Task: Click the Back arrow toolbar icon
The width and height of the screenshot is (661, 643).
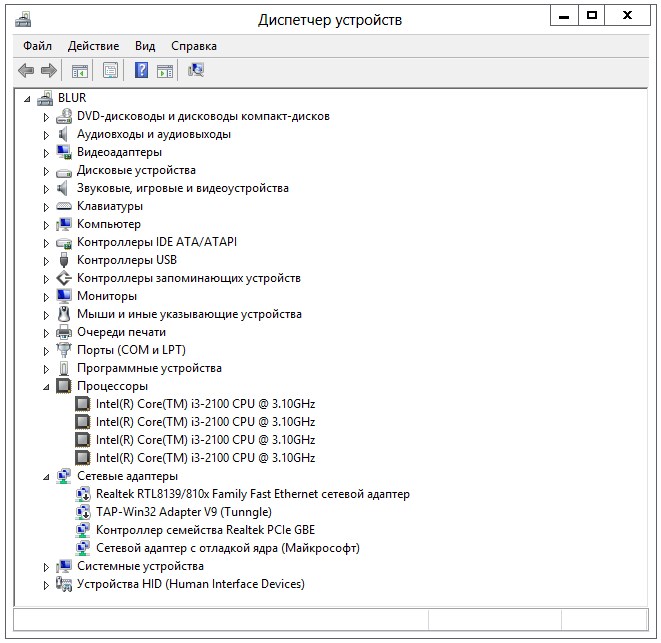Action: tap(26, 70)
